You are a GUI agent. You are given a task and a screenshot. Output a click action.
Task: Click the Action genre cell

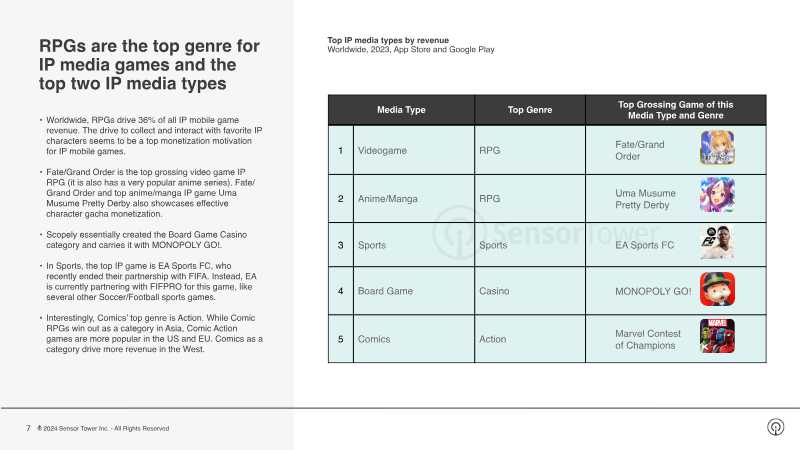(x=493, y=339)
